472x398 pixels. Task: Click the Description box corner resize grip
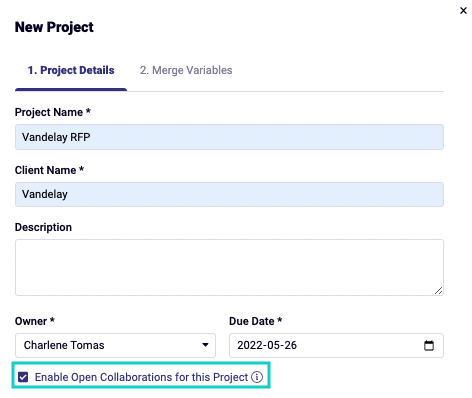pos(438,290)
